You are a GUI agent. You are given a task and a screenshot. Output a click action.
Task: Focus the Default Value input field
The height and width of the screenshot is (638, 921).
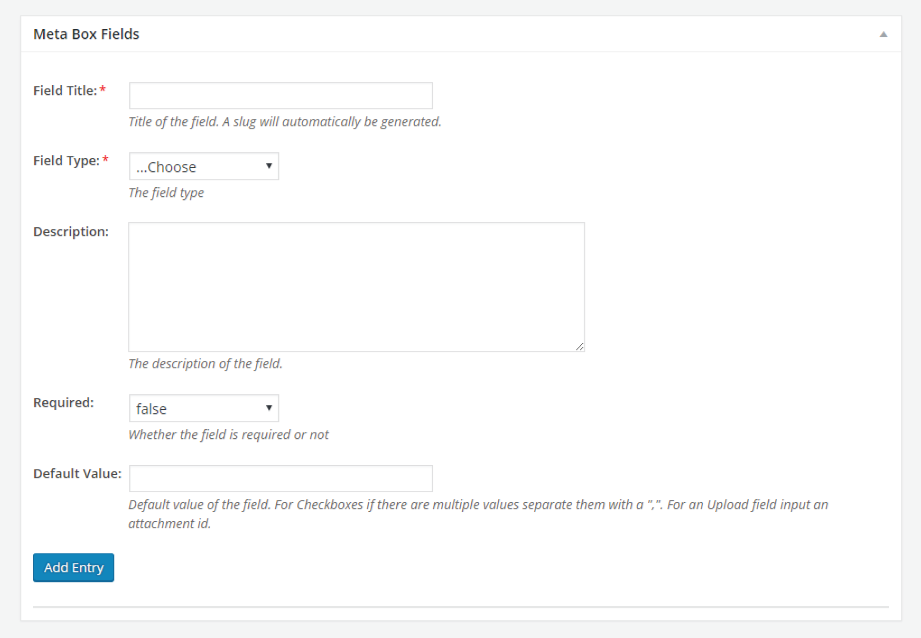coord(281,478)
